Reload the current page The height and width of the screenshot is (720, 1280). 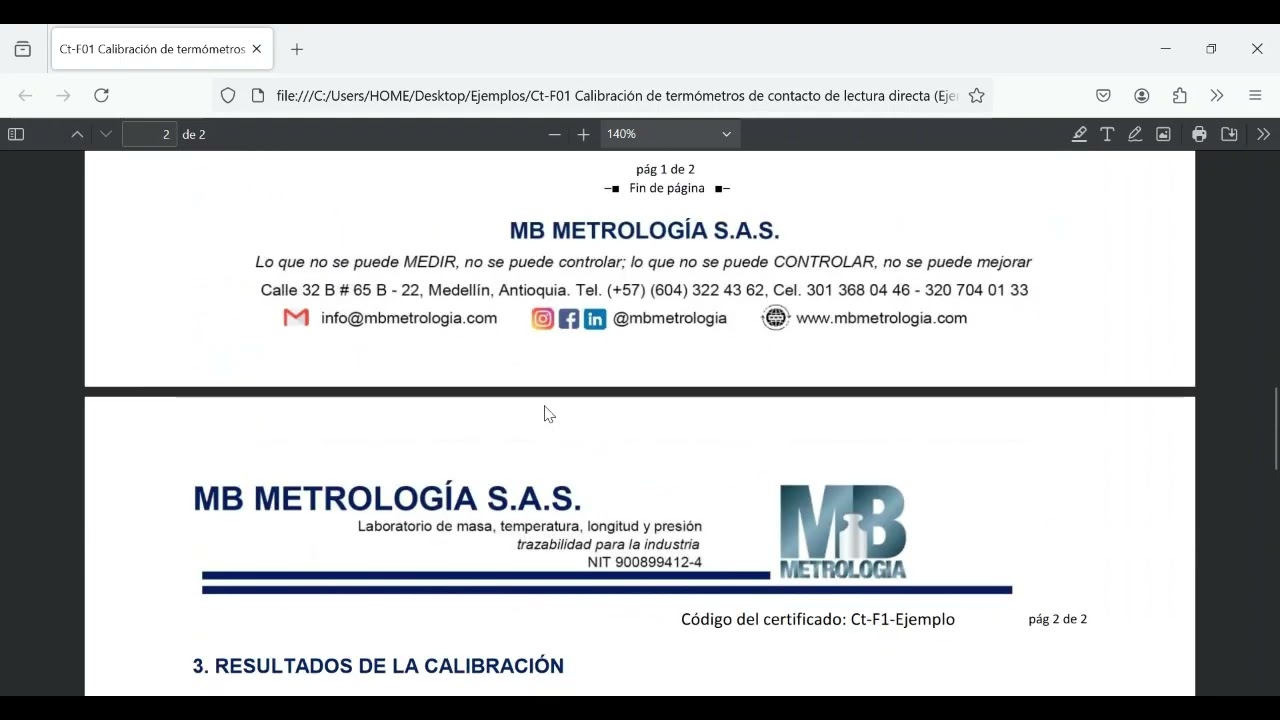101,96
